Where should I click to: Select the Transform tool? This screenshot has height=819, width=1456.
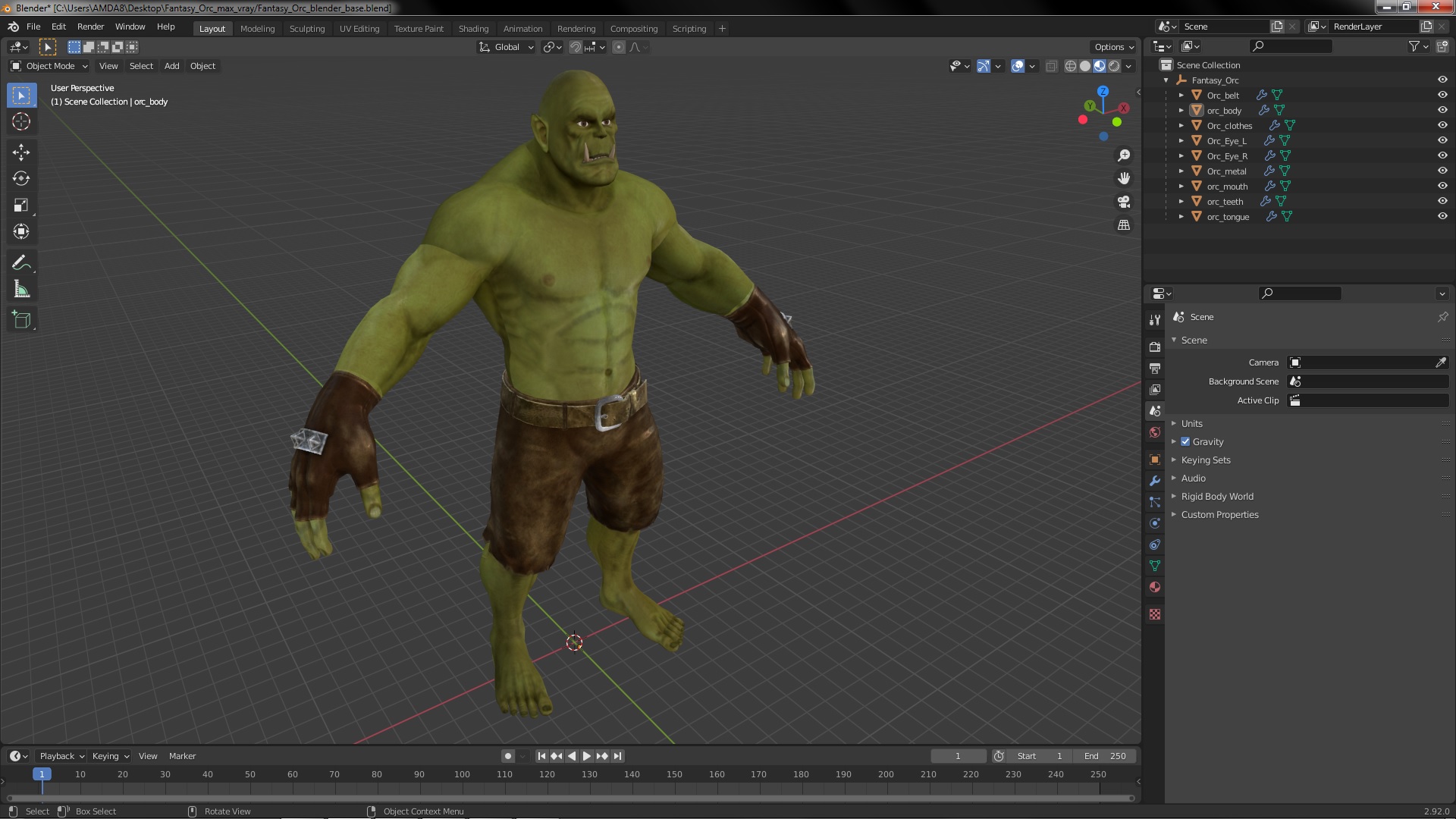tap(21, 232)
